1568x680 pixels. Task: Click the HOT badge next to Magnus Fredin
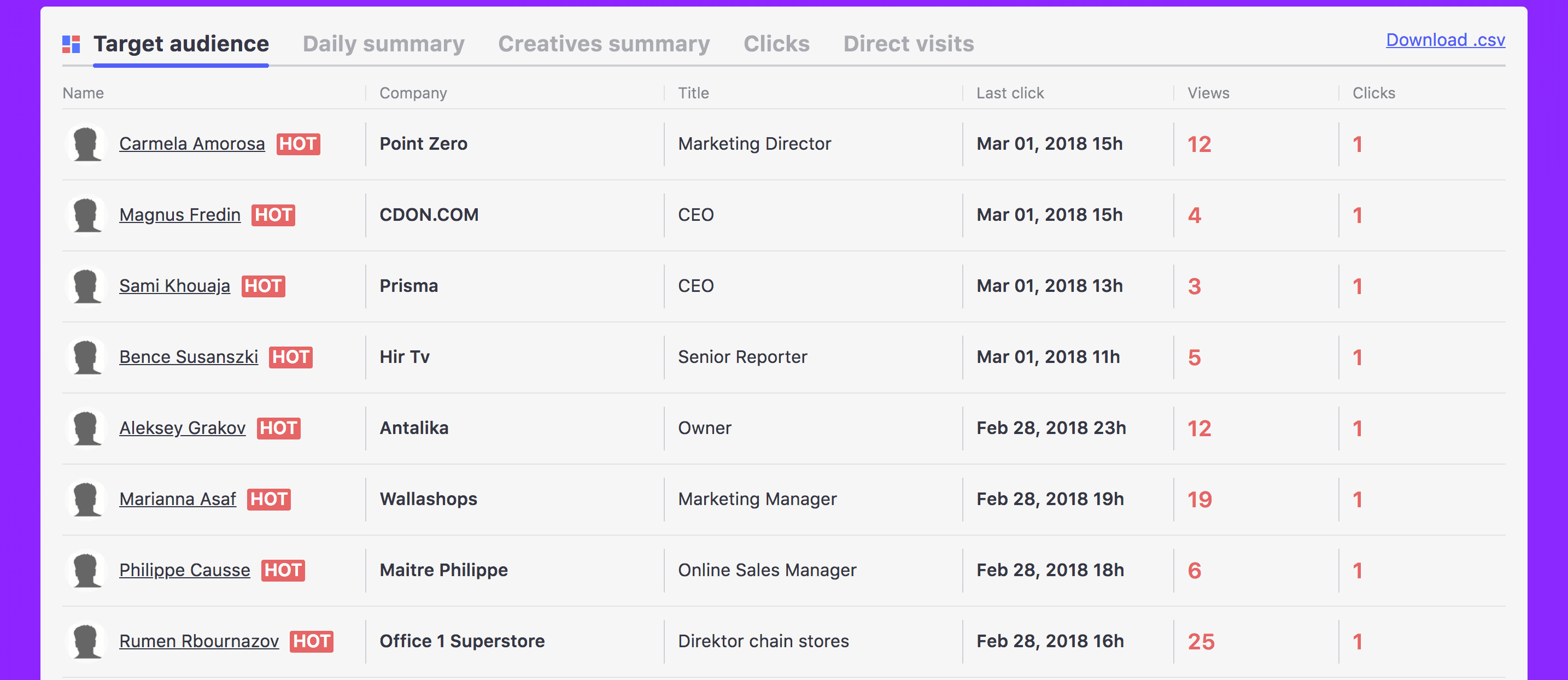pyautogui.click(x=273, y=215)
